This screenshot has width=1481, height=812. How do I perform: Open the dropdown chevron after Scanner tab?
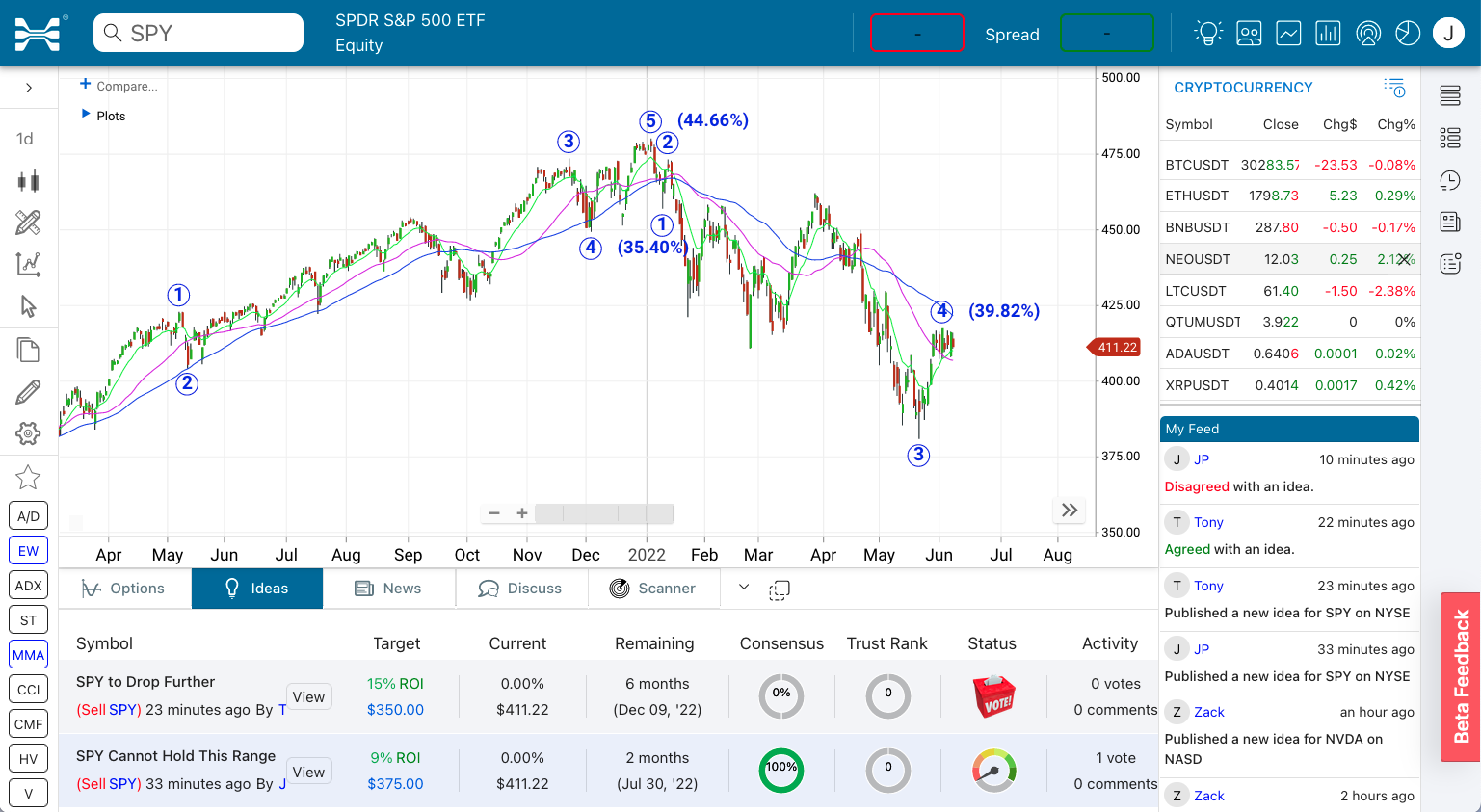[744, 587]
